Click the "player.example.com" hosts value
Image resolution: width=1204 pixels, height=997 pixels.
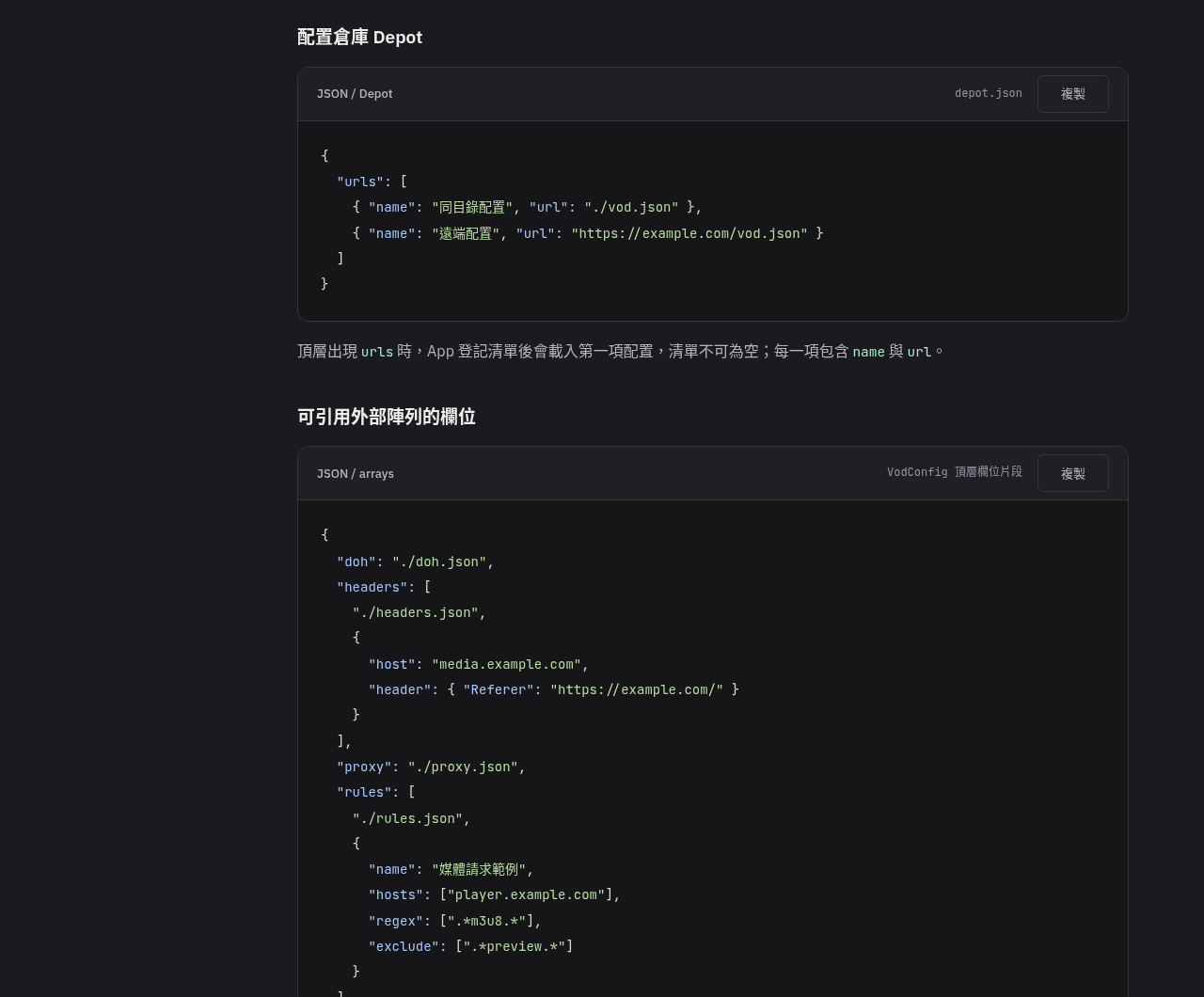point(526,894)
